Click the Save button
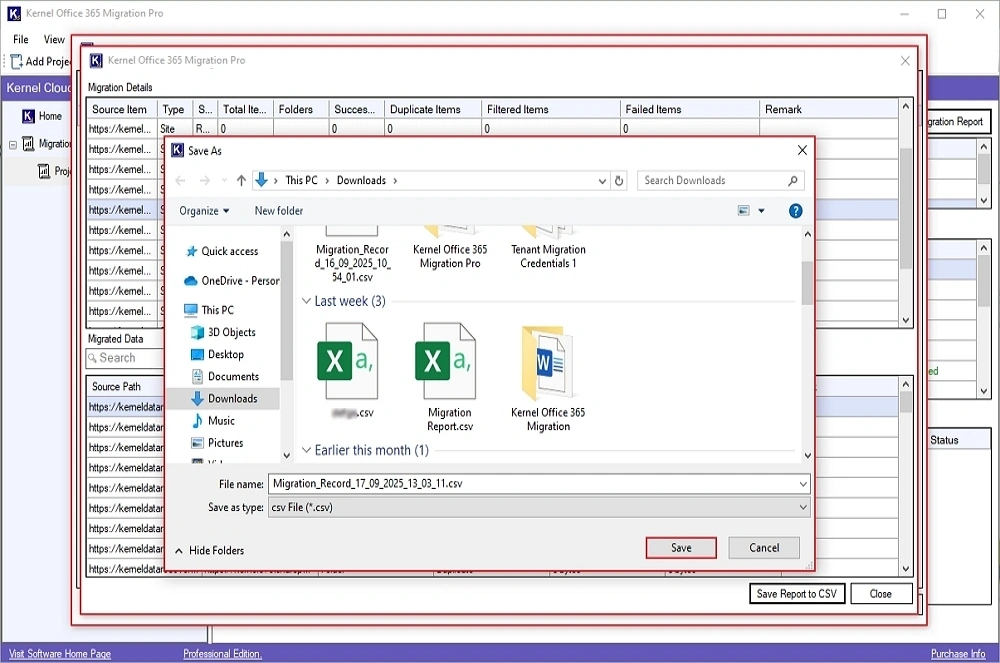Image resolution: width=1000 pixels, height=663 pixels. pyautogui.click(x=681, y=547)
